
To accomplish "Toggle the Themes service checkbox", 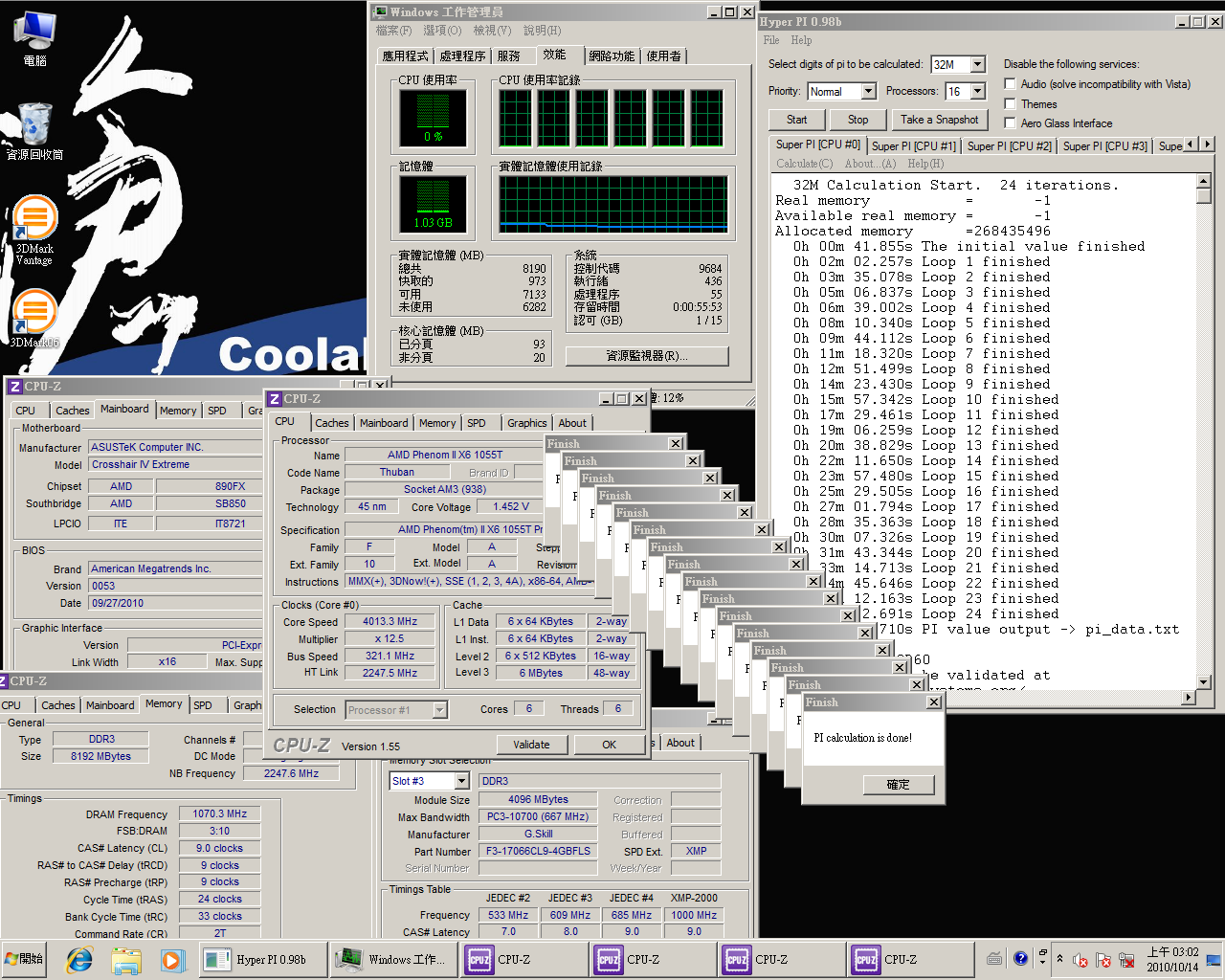I will point(1010,103).
